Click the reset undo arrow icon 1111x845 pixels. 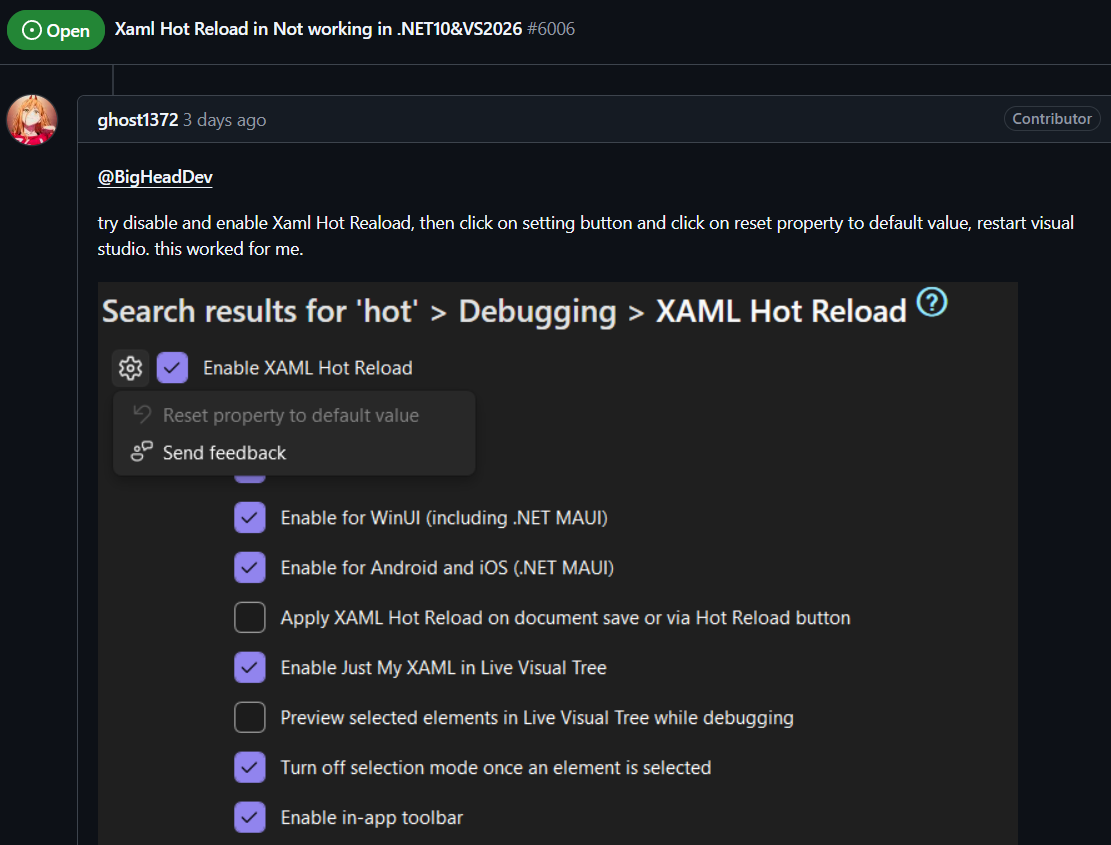(x=141, y=414)
